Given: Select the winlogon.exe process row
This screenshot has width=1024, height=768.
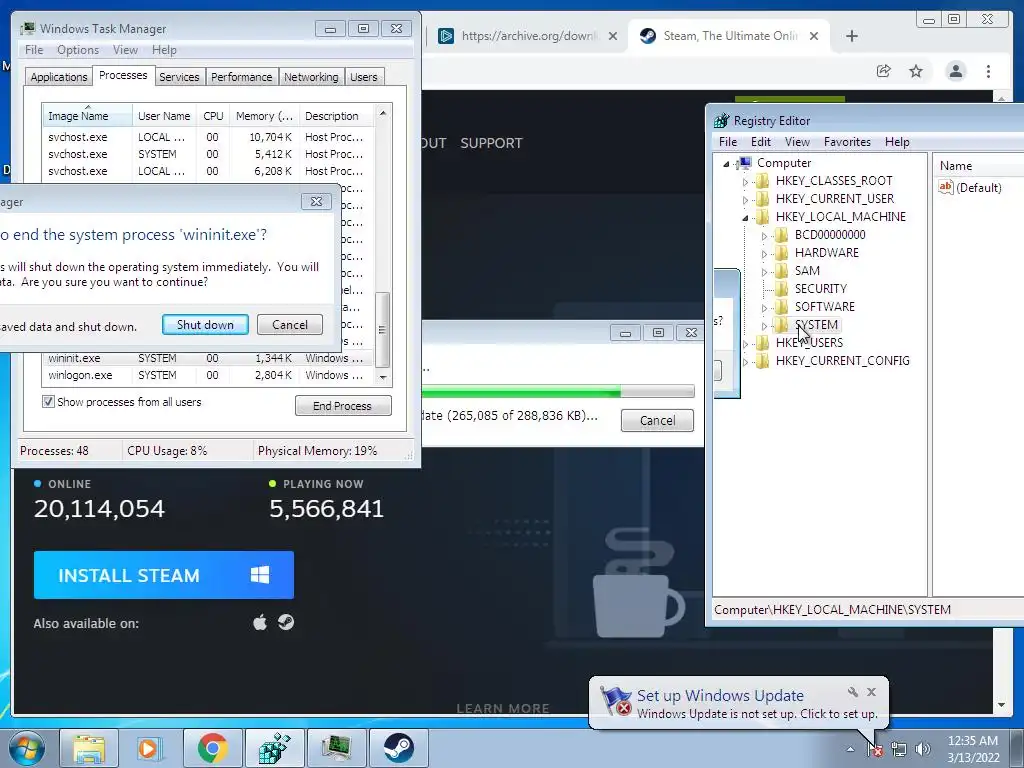Looking at the screenshot, I should [208, 375].
